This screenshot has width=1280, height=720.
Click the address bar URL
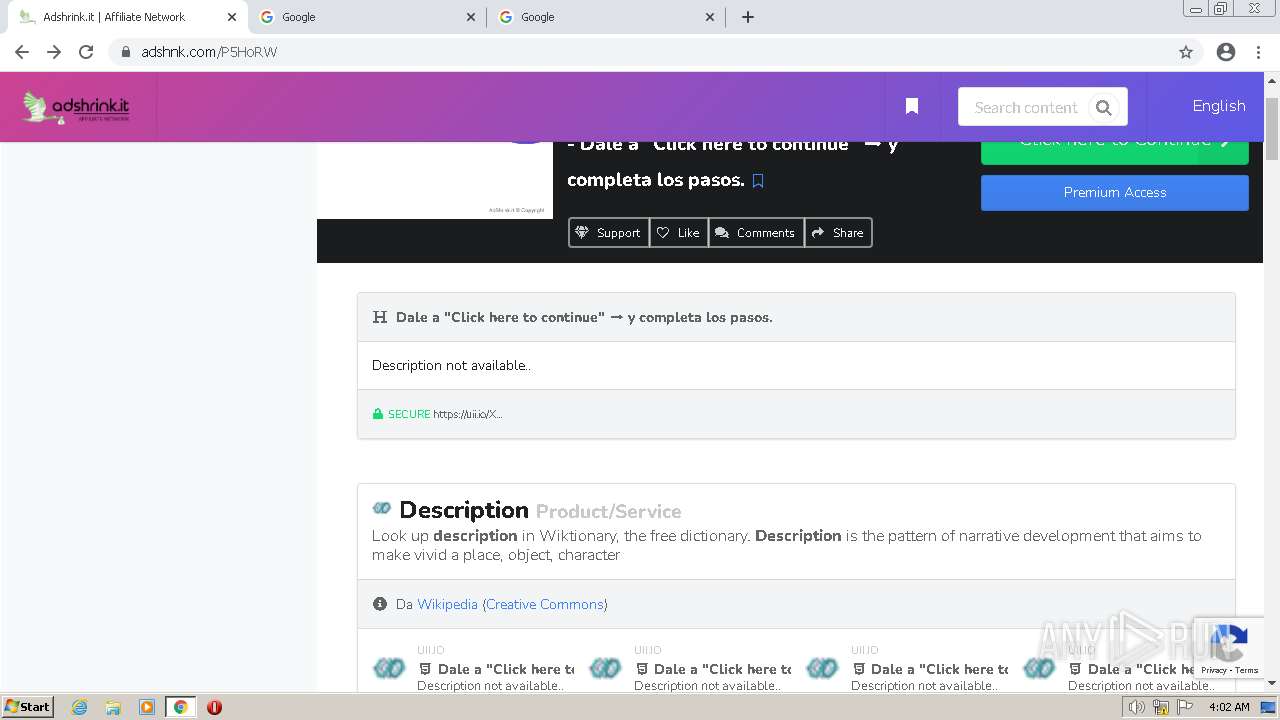209,52
